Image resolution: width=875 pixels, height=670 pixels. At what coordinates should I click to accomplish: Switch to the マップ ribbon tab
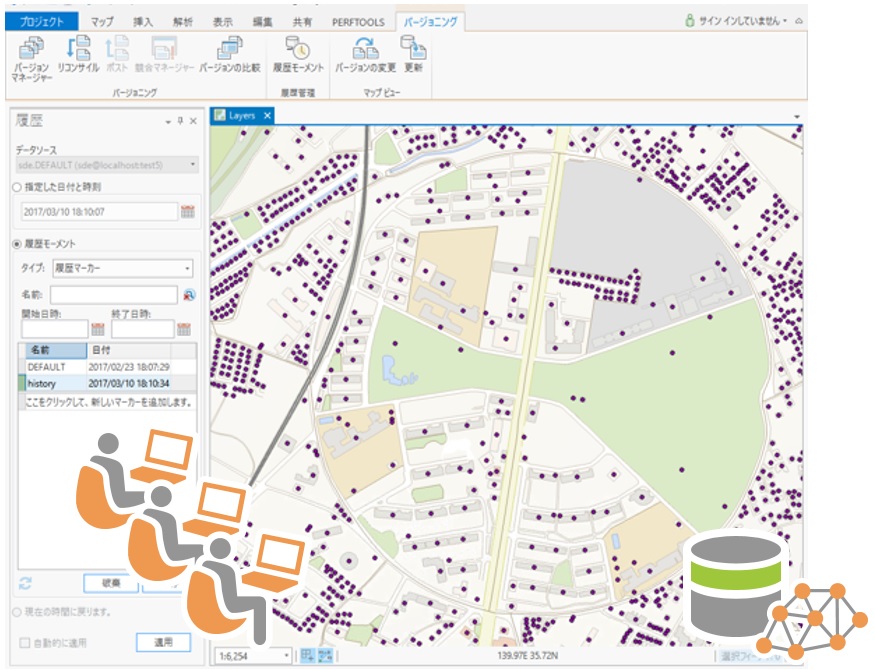(x=102, y=22)
